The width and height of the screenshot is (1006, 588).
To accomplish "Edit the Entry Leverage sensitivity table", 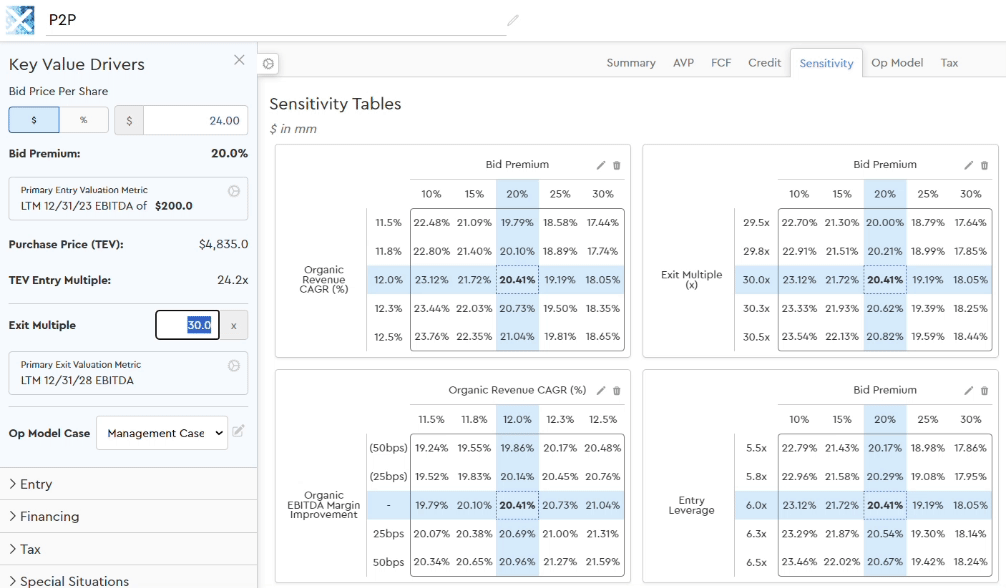I will click(x=968, y=391).
